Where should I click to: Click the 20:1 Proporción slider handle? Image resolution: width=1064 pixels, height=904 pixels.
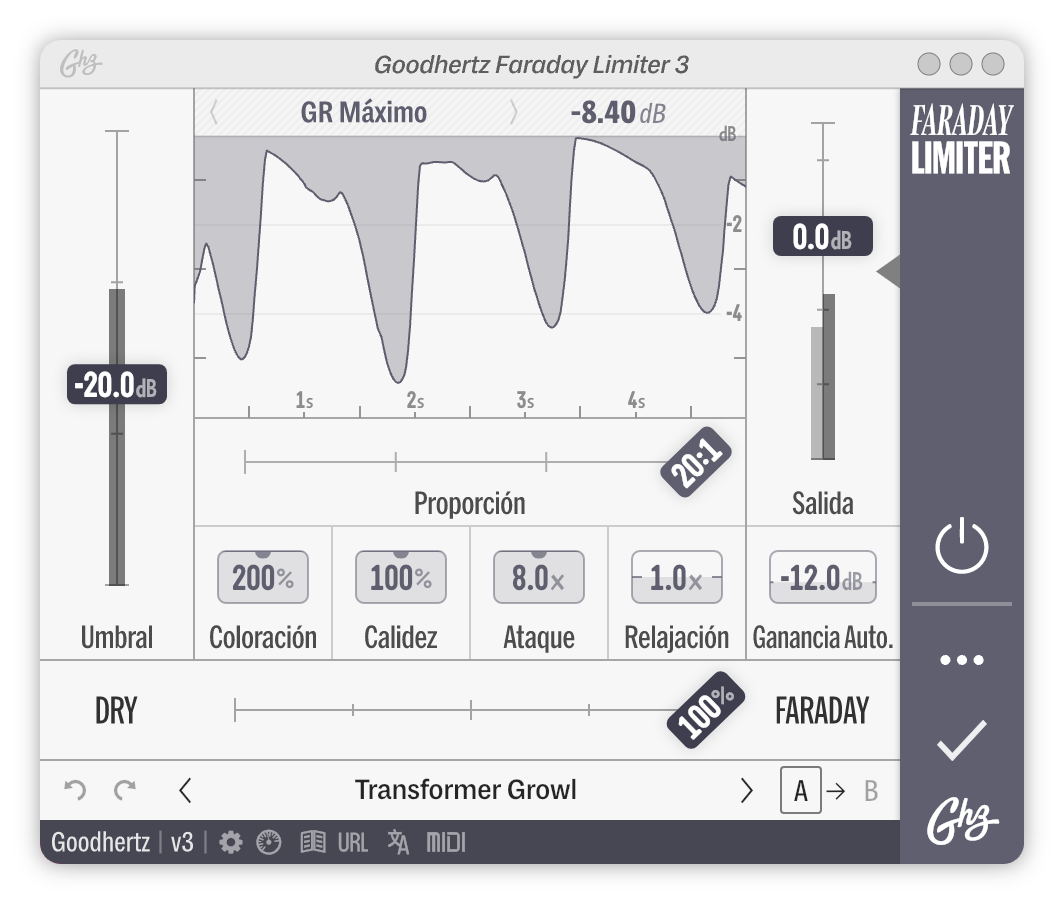click(696, 462)
